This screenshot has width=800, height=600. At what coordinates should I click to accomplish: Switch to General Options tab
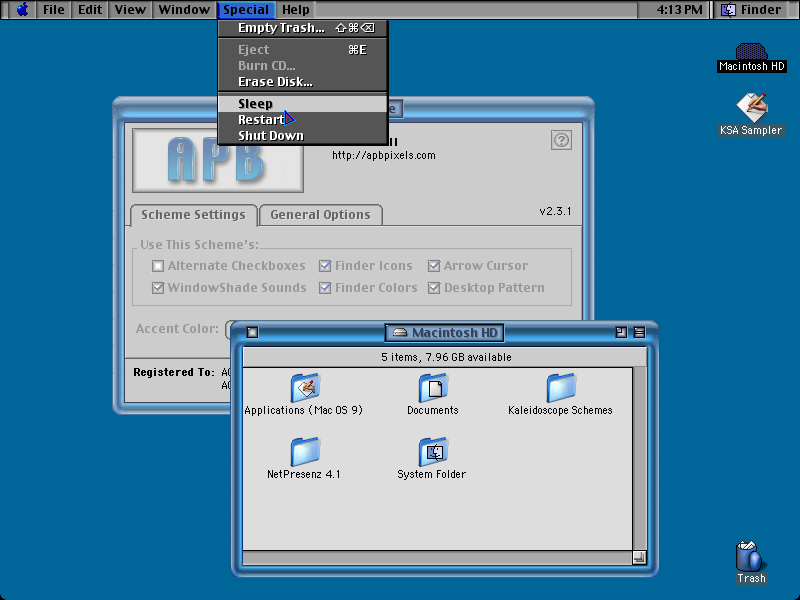tap(320, 215)
